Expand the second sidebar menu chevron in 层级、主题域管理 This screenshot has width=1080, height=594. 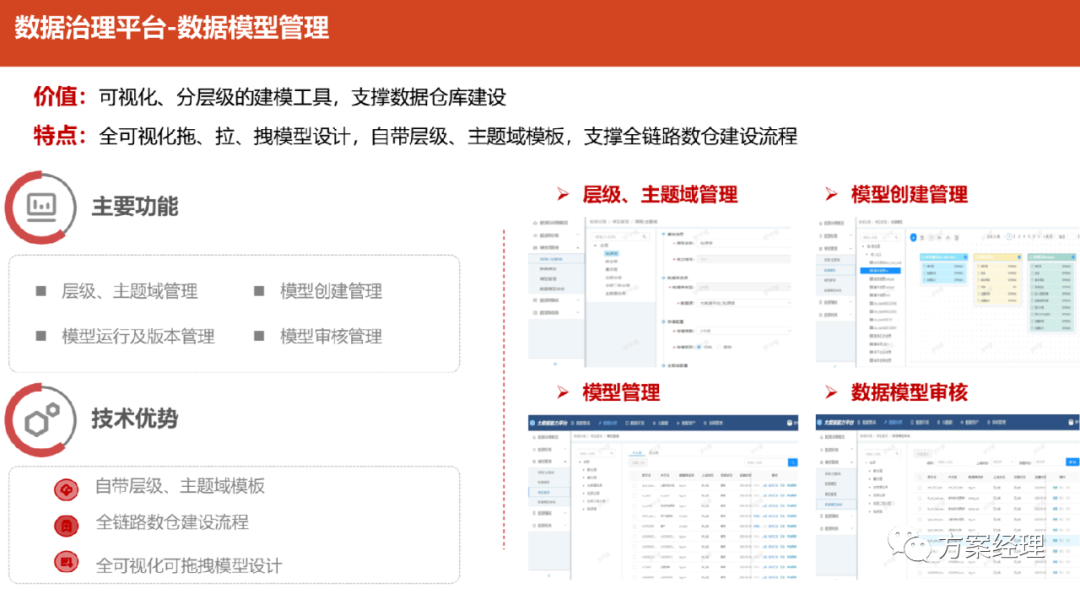579,233
